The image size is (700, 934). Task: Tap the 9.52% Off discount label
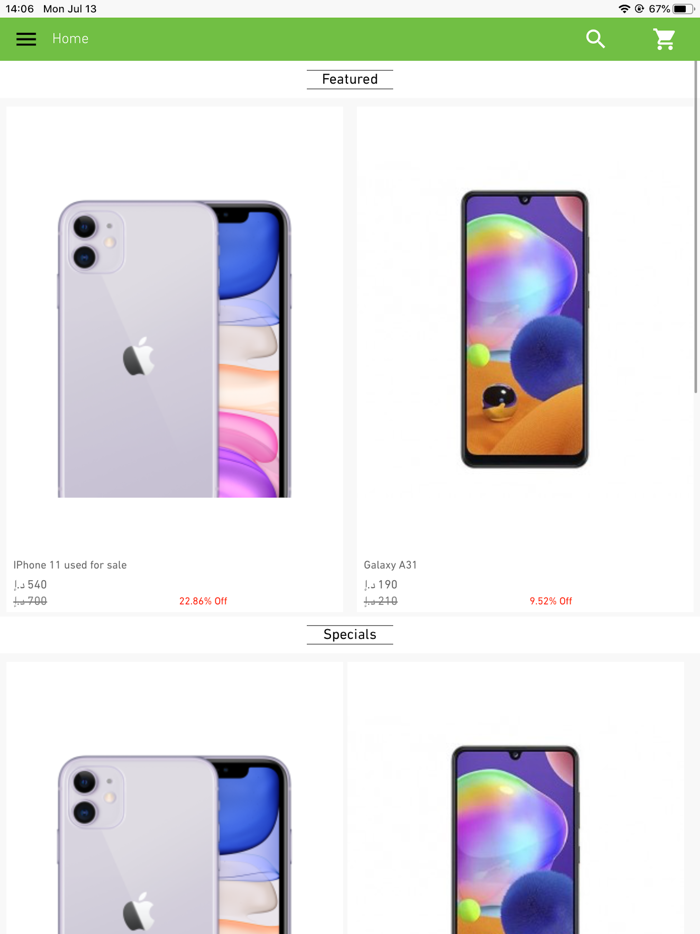coord(550,601)
